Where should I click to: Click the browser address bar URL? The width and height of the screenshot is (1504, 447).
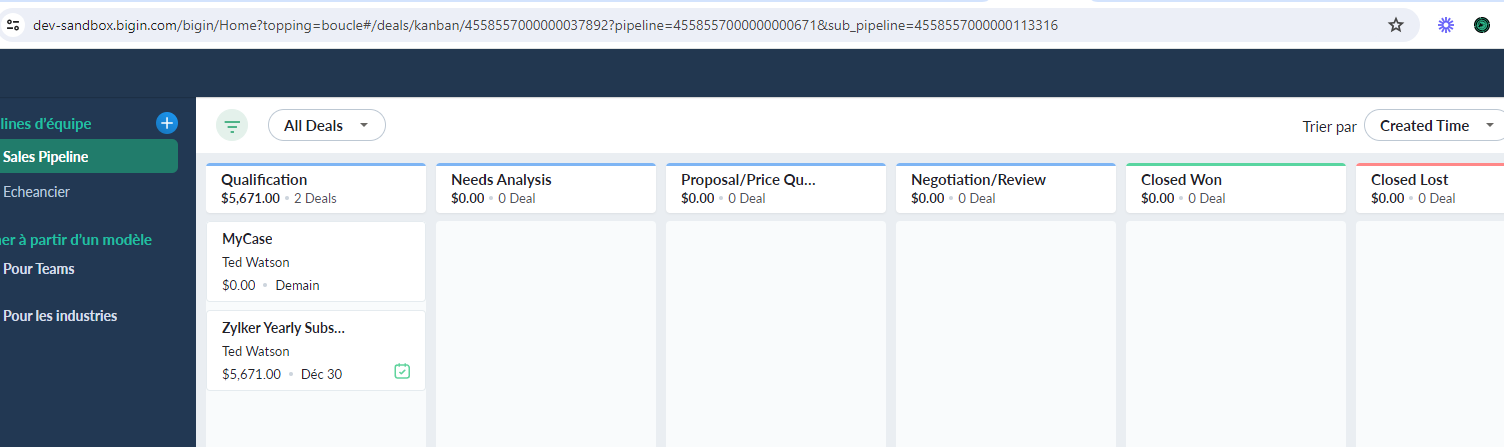[545, 25]
